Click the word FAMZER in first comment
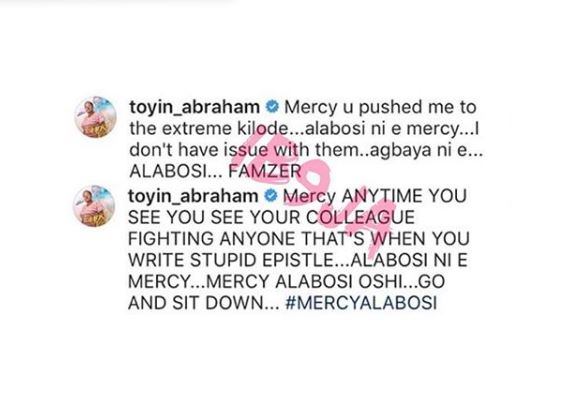 265,172
